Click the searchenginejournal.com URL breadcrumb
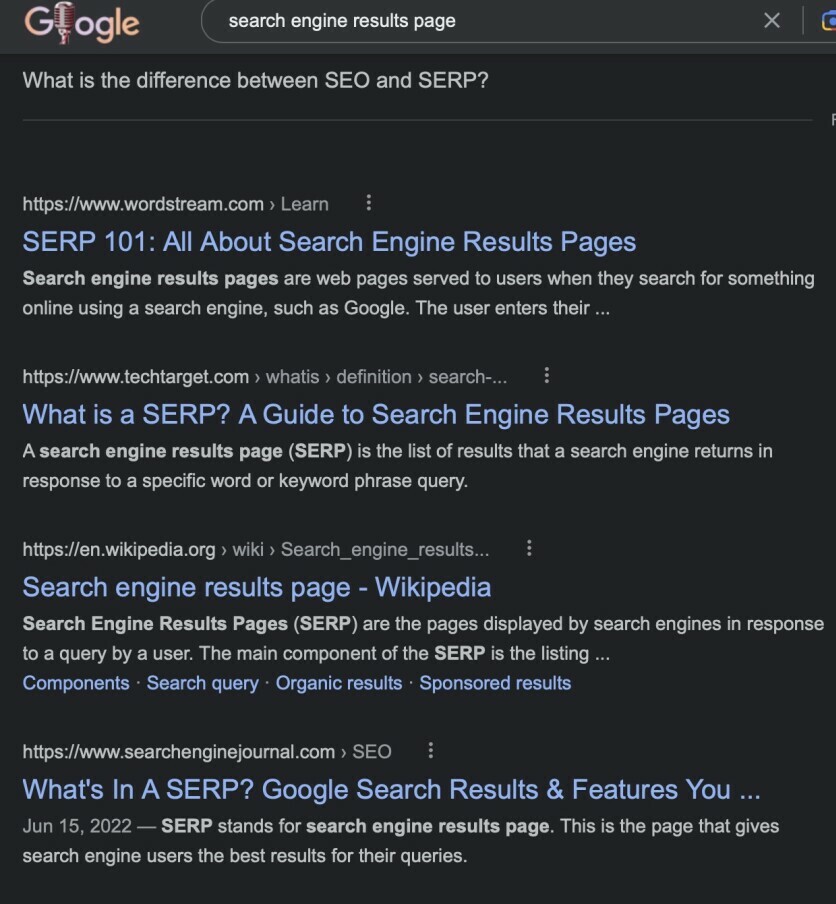Viewport: 836px width, 904px height. [206, 751]
